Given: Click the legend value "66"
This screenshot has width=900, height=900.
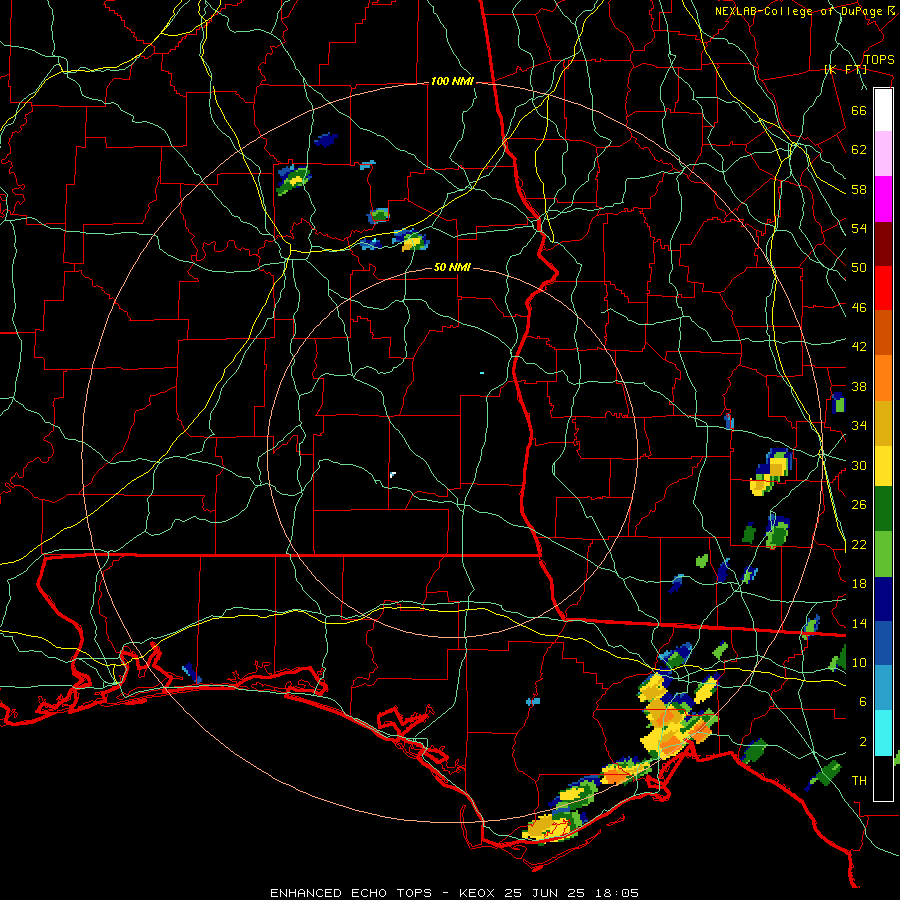Looking at the screenshot, I should point(859,110).
